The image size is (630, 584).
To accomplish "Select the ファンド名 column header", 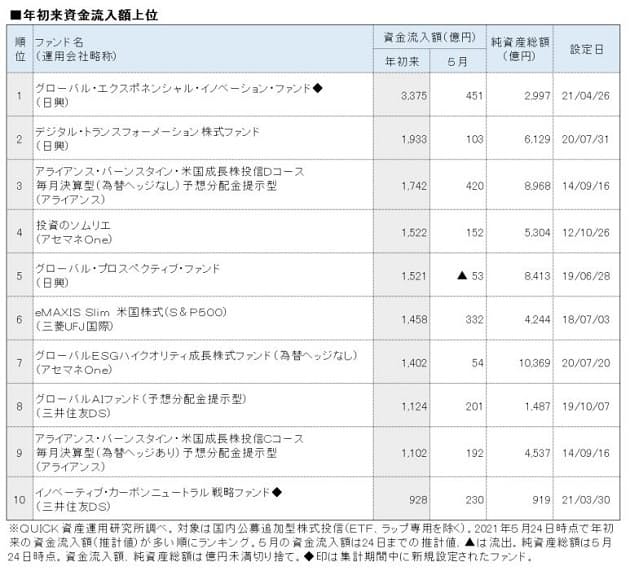I will click(x=59, y=42).
